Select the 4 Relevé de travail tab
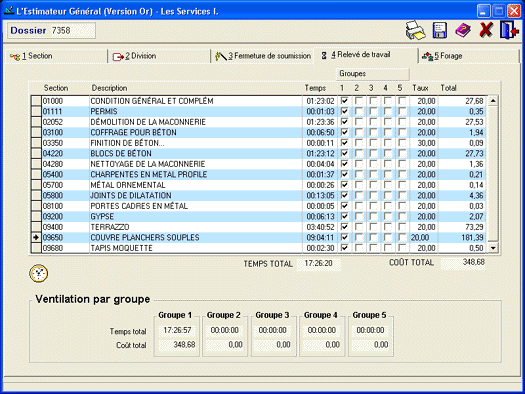This screenshot has width=525, height=394. click(x=366, y=55)
